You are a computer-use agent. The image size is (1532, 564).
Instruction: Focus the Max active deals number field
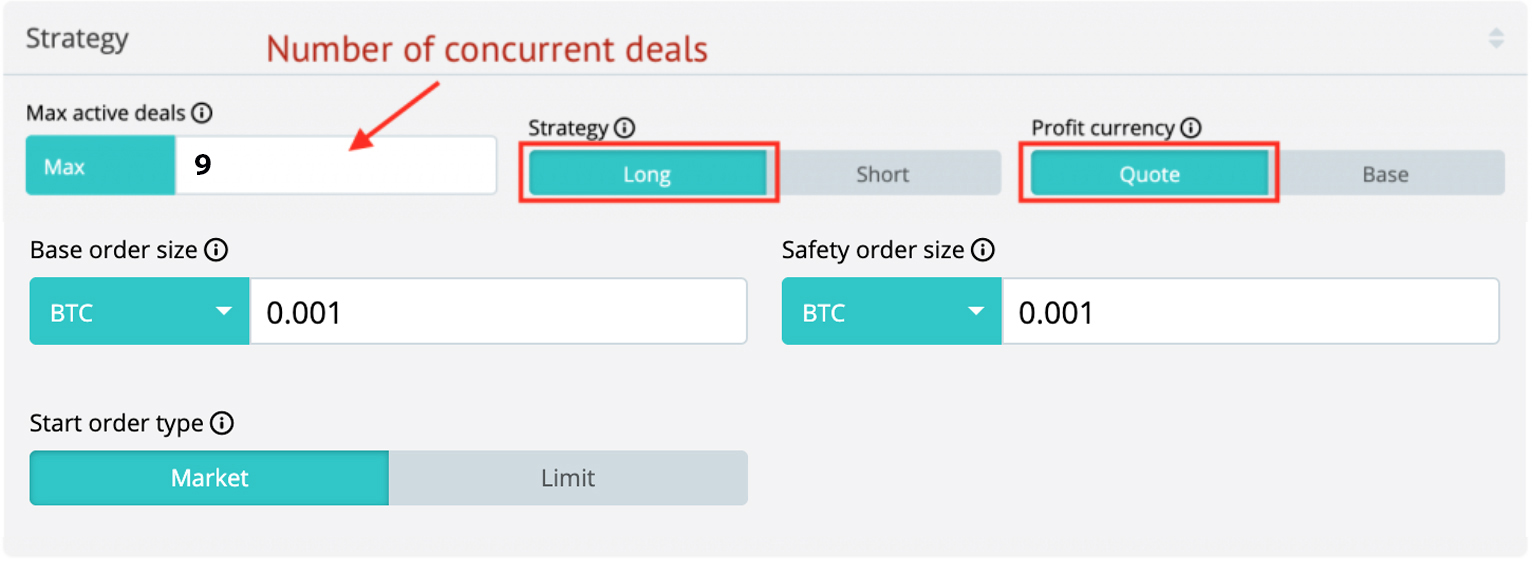click(335, 166)
